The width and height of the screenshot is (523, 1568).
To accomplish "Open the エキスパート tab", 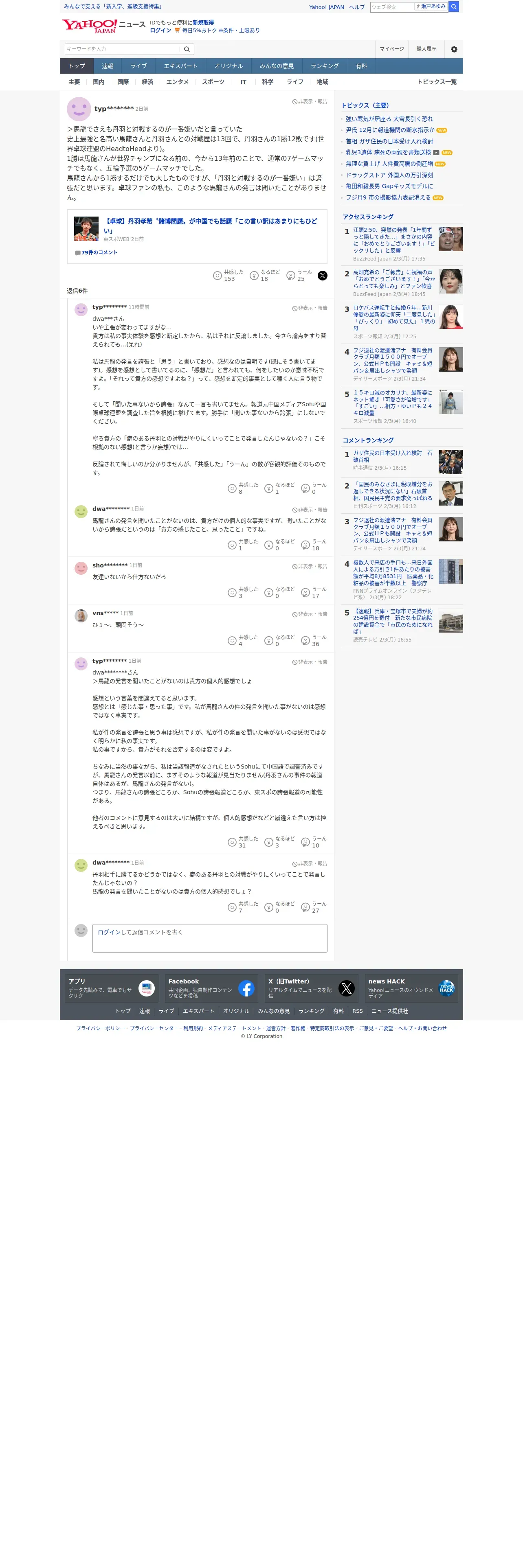I will 180,66.
